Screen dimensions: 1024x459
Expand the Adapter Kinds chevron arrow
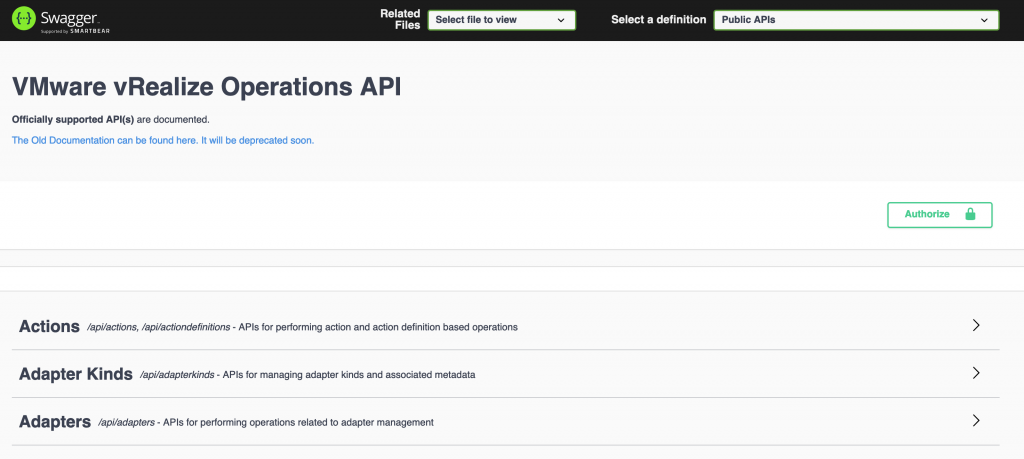point(976,373)
